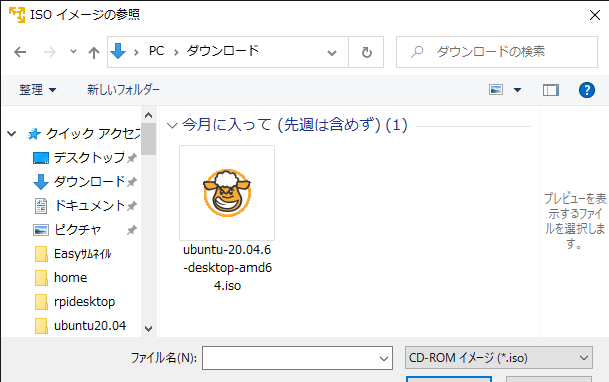Click the クイック アクセス star icon
Image resolution: width=609 pixels, height=382 pixels.
[x=34, y=134]
